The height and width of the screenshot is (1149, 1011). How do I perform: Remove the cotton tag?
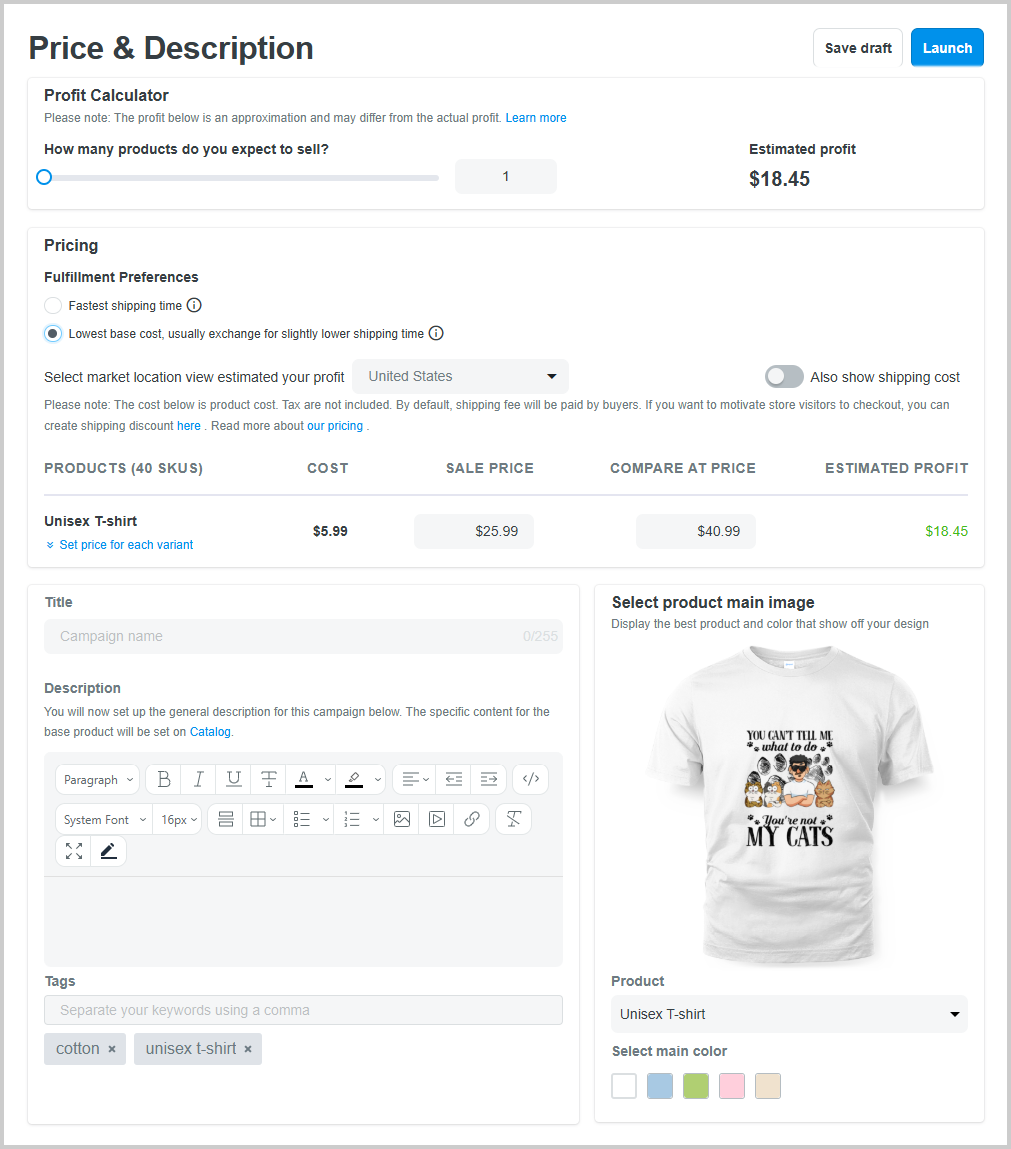[x=112, y=1049]
